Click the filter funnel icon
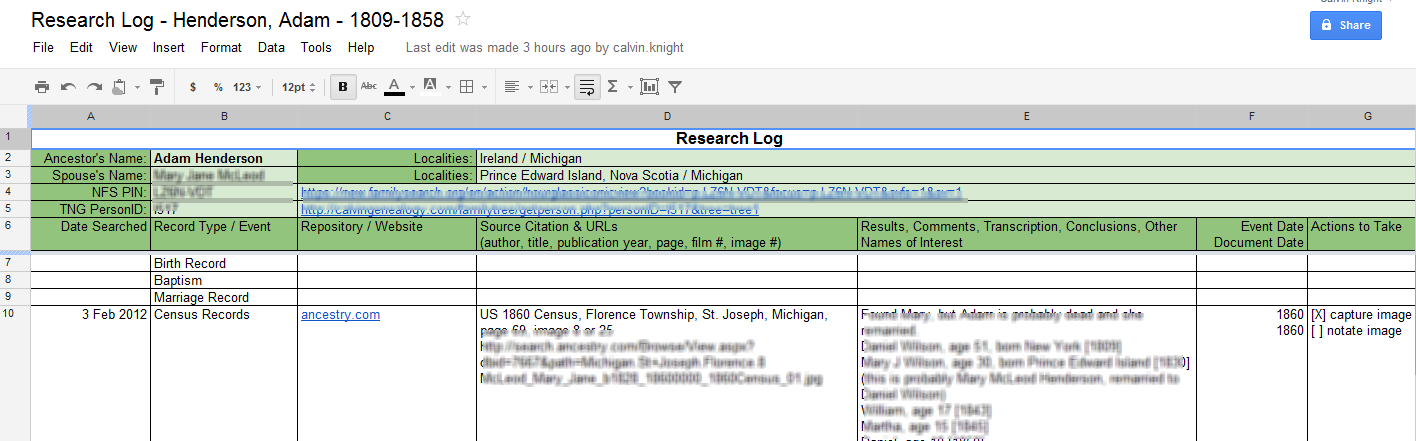 675,87
